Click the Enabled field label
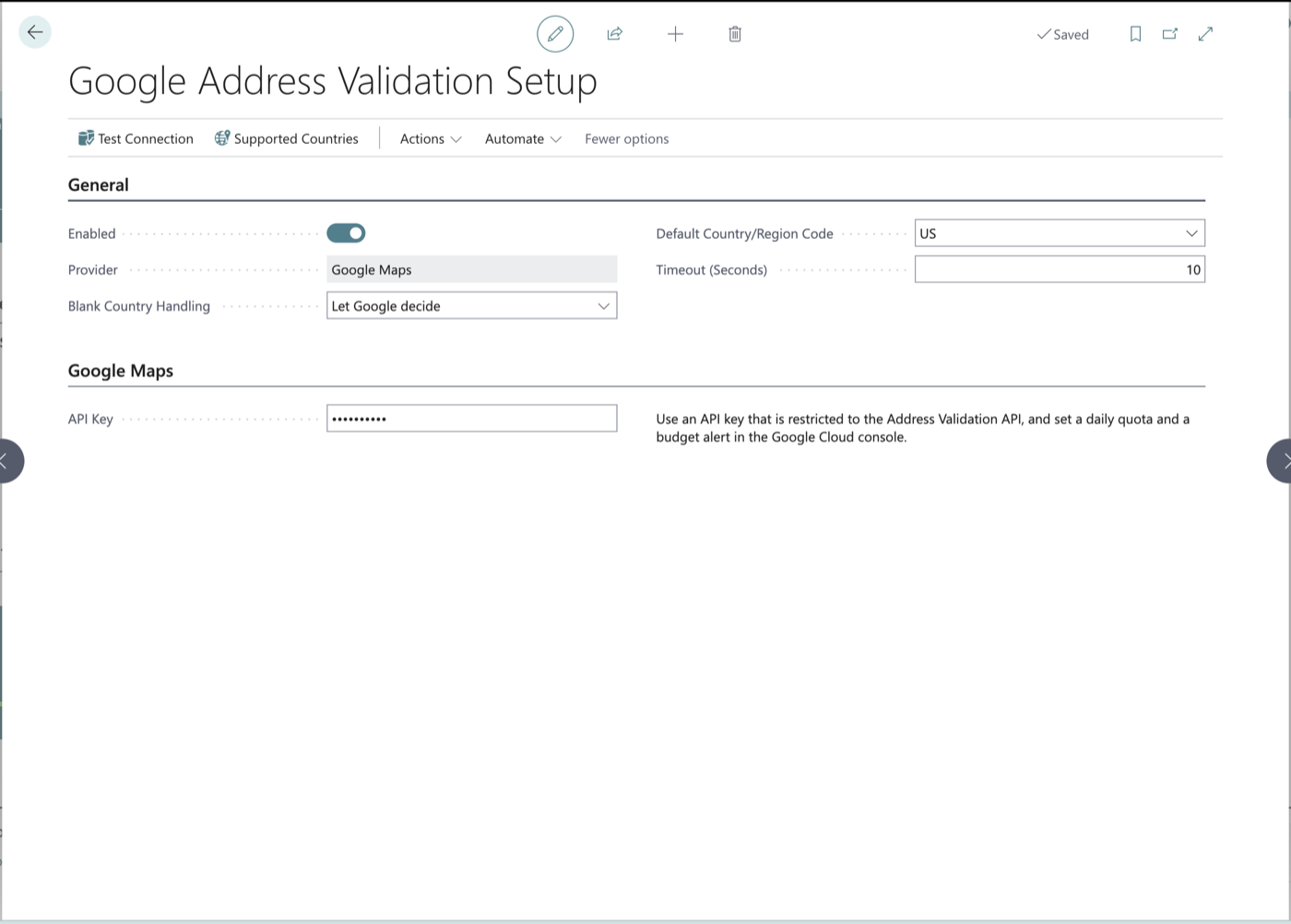 coord(91,233)
